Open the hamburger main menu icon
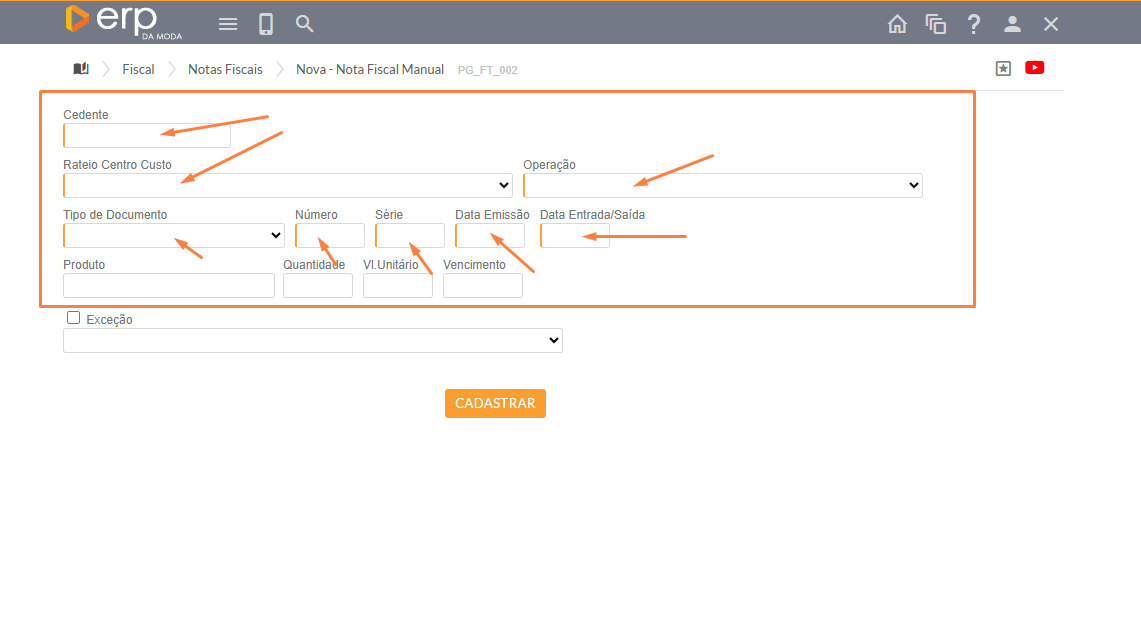Viewport: 1141px width, 617px height. click(228, 24)
